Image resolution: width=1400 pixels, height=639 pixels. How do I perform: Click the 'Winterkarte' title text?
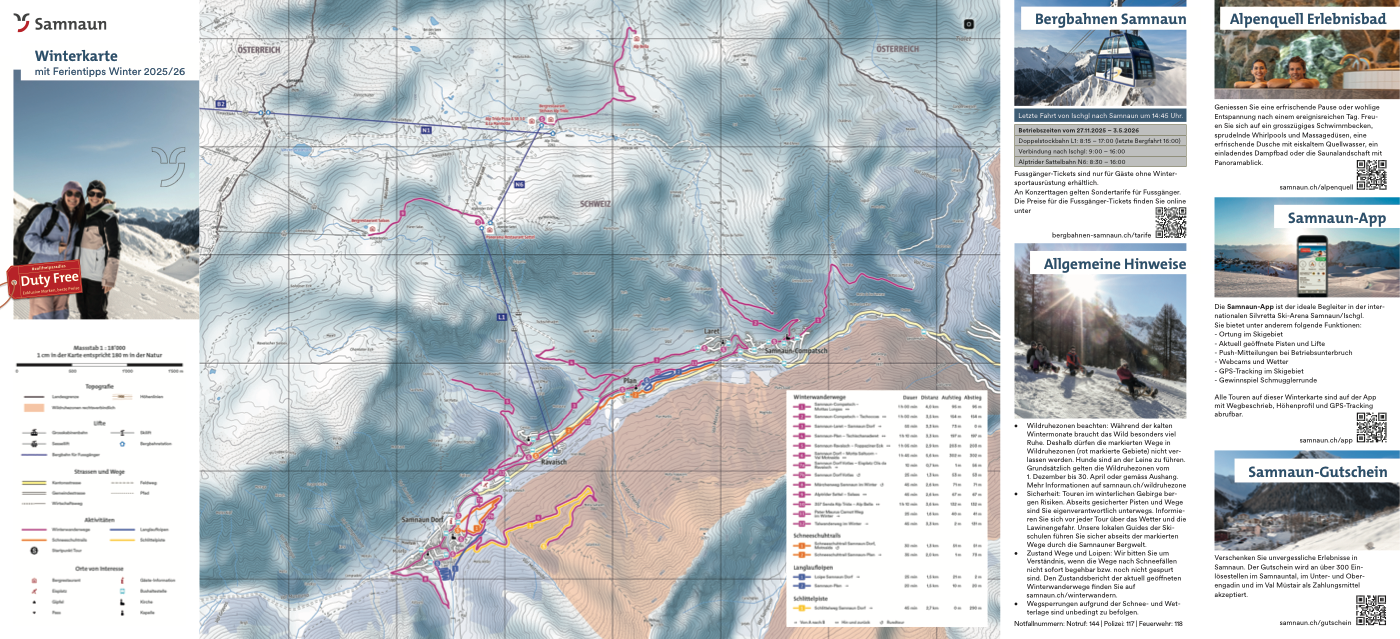(x=76, y=56)
